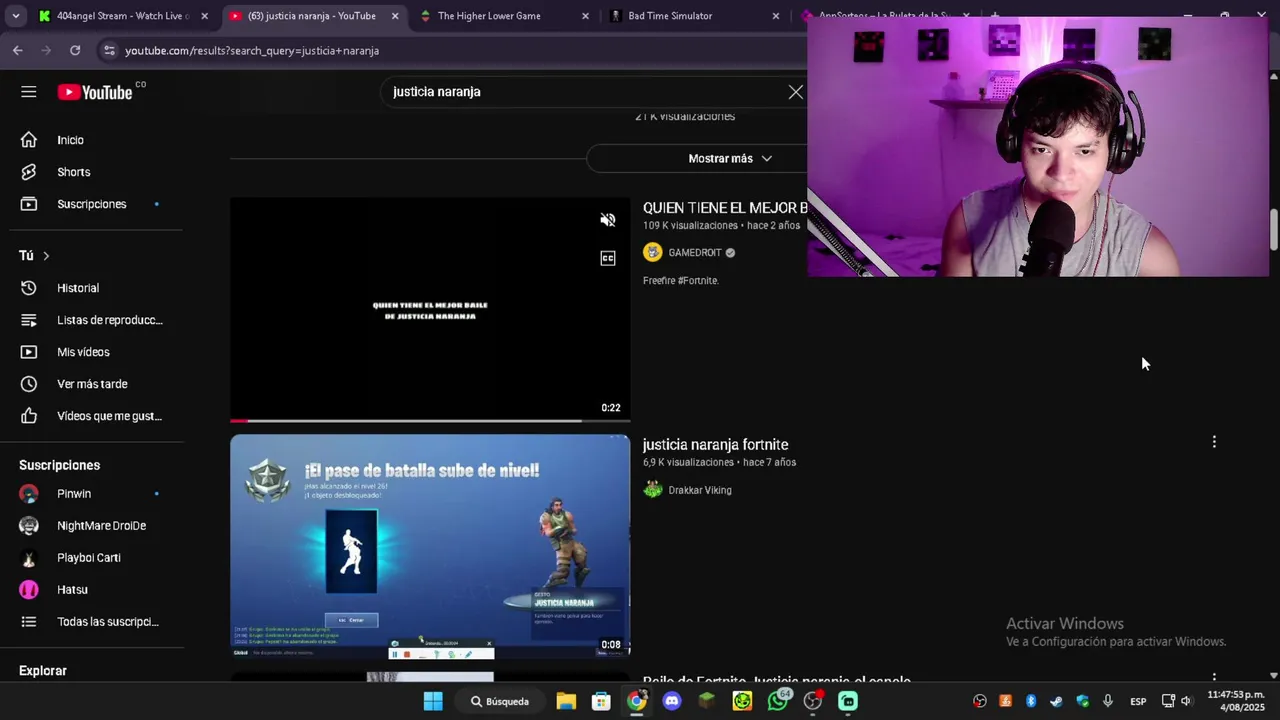Click the playing video preview thumbnail

click(430, 310)
